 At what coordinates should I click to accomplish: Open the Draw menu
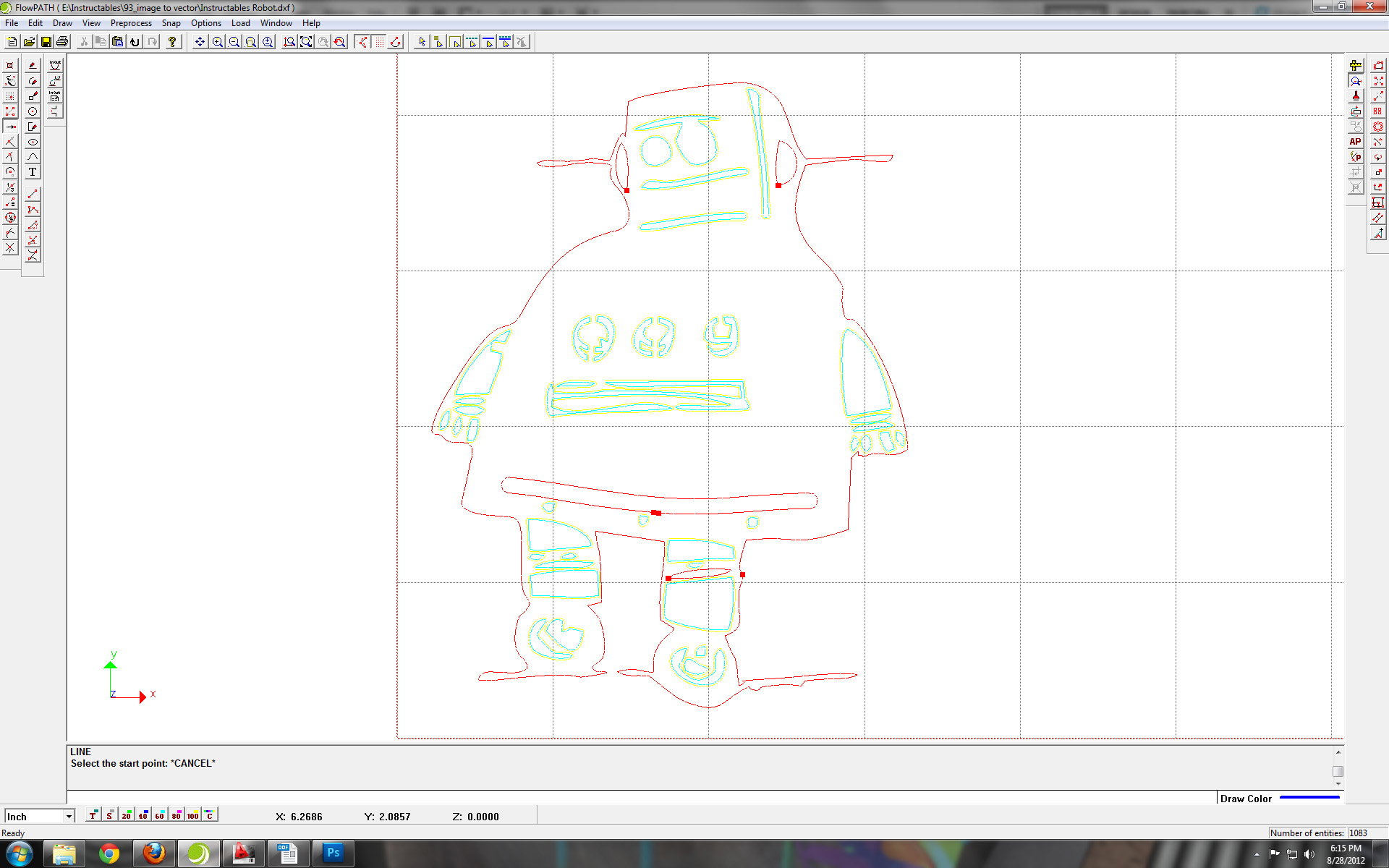coord(62,23)
